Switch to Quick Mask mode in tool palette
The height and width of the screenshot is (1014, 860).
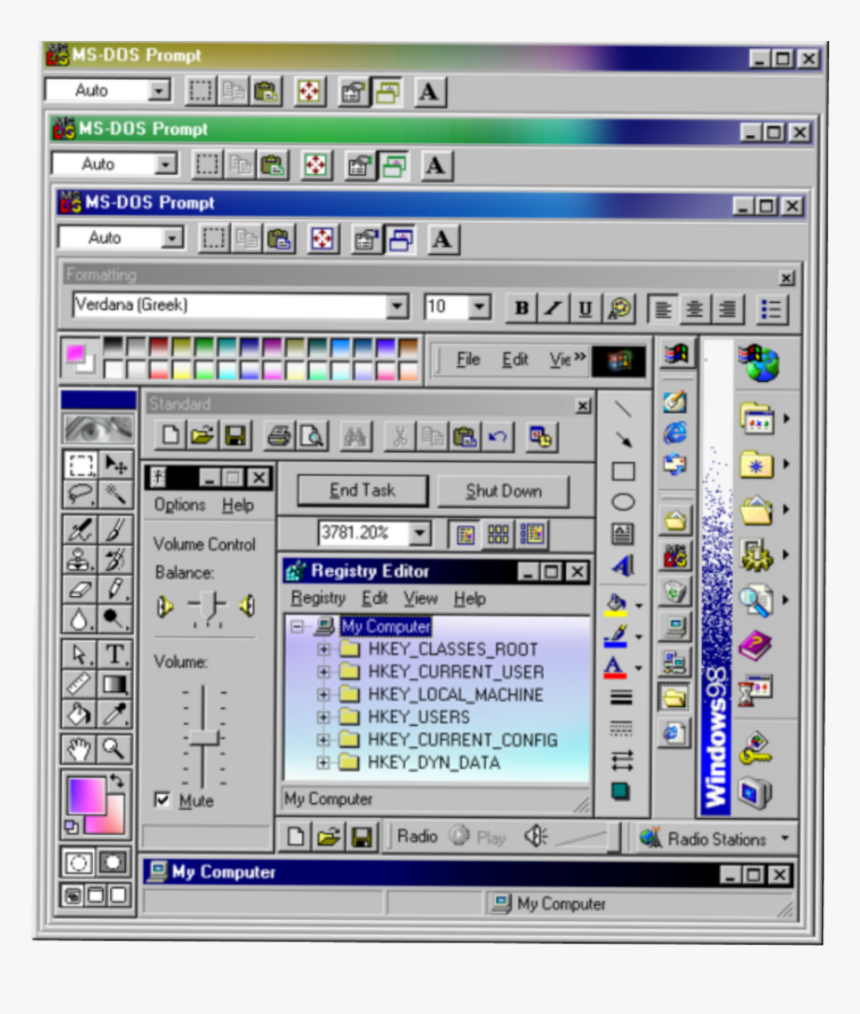pyautogui.click(x=113, y=862)
